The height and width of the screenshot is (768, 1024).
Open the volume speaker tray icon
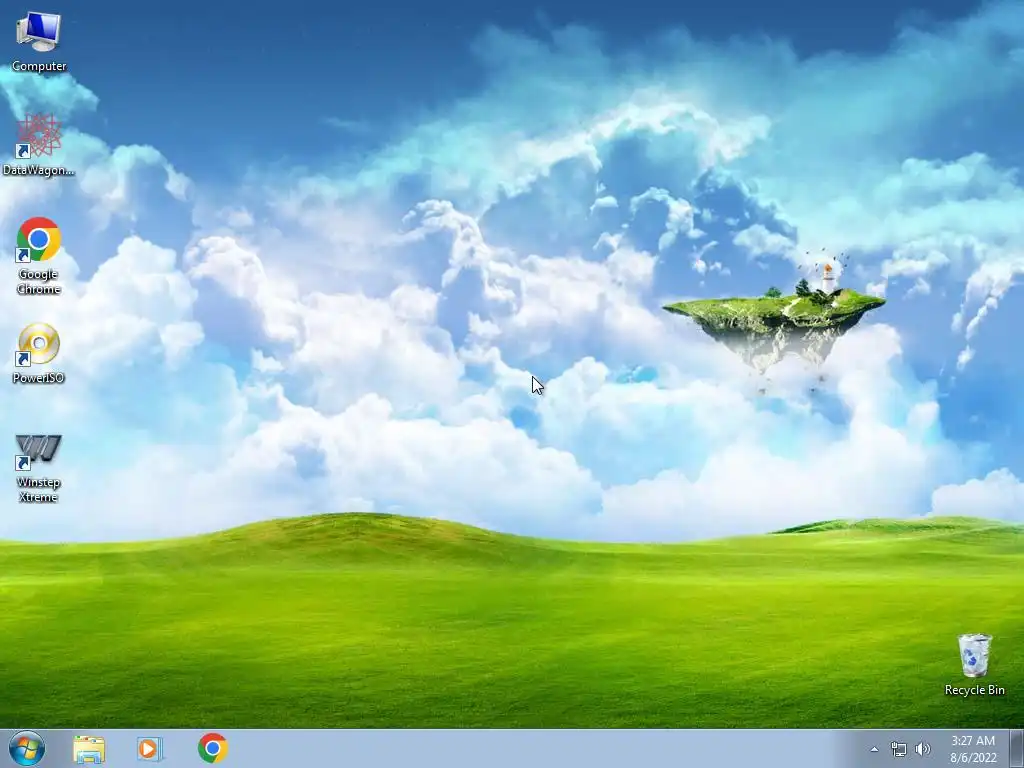click(922, 749)
